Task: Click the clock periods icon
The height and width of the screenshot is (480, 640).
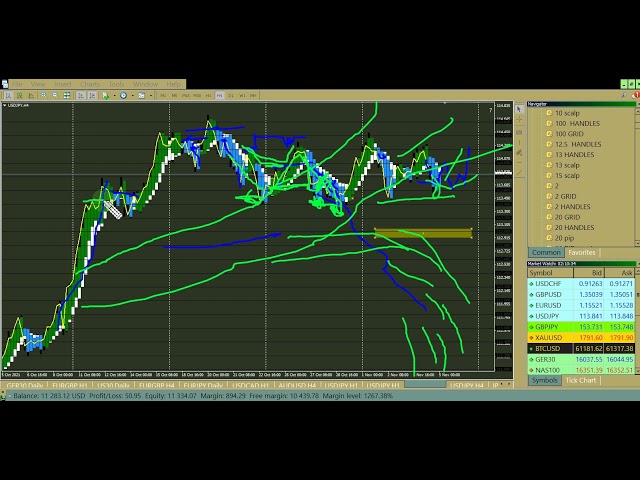Action: [x=124, y=96]
